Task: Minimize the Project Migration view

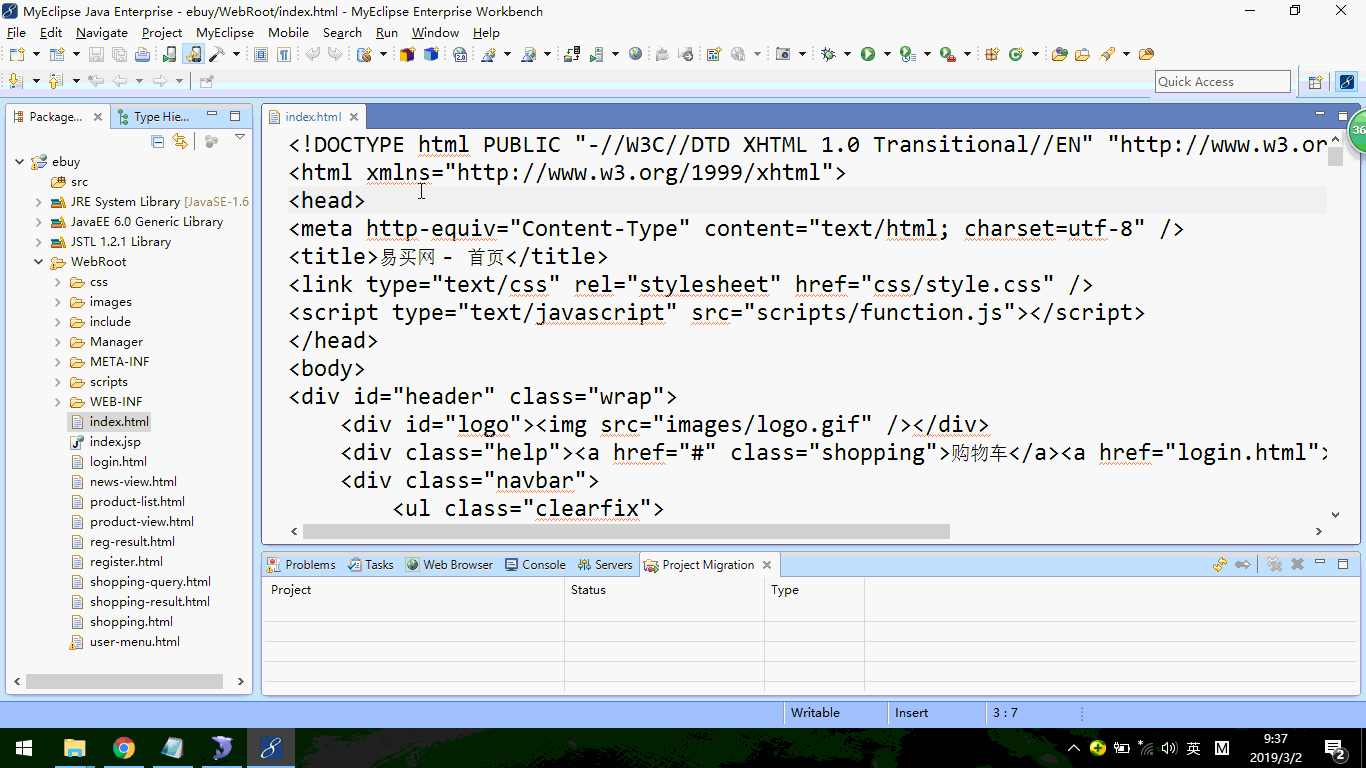Action: [1320, 564]
